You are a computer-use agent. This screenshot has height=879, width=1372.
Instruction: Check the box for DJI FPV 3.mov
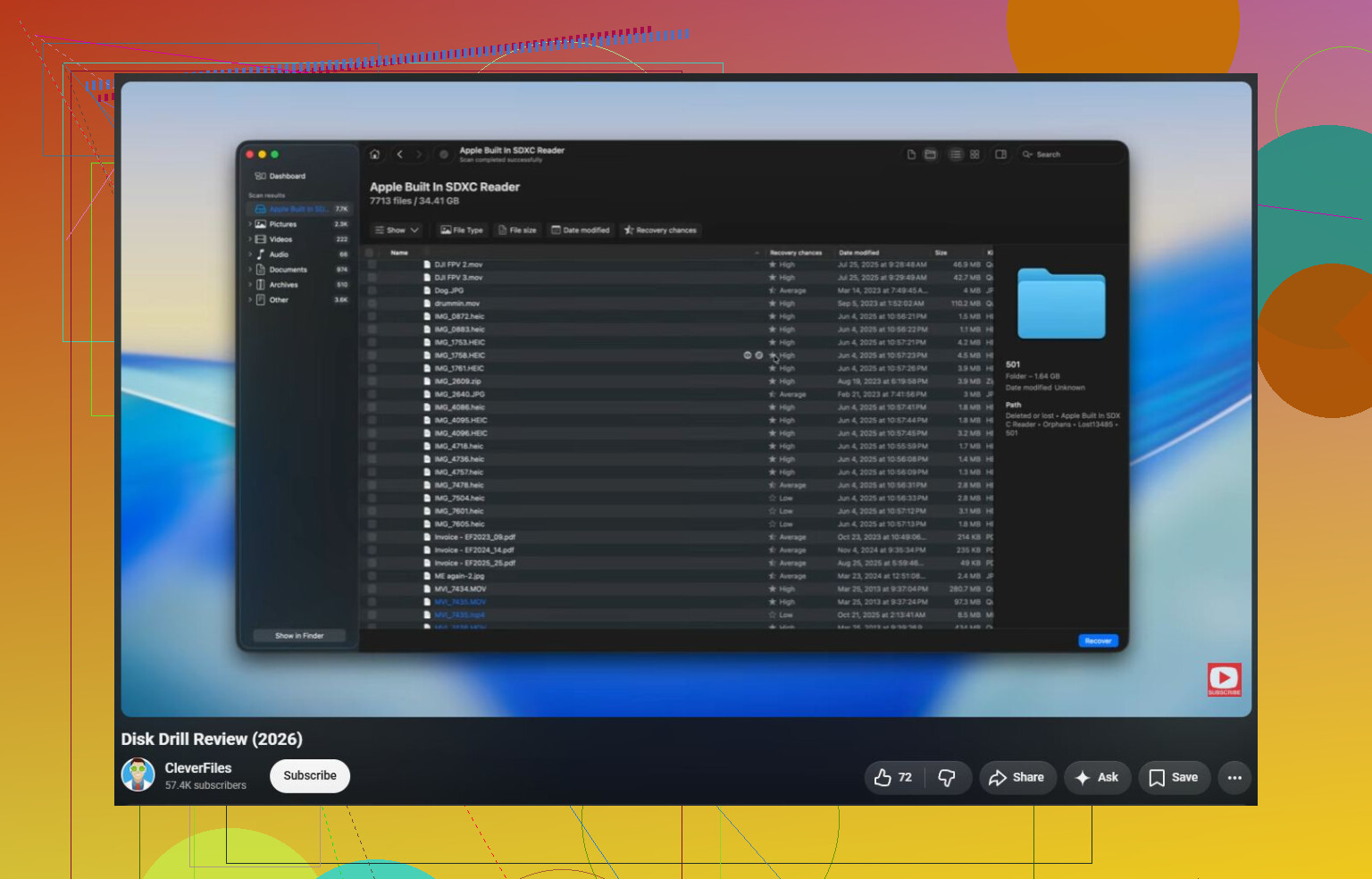click(372, 278)
